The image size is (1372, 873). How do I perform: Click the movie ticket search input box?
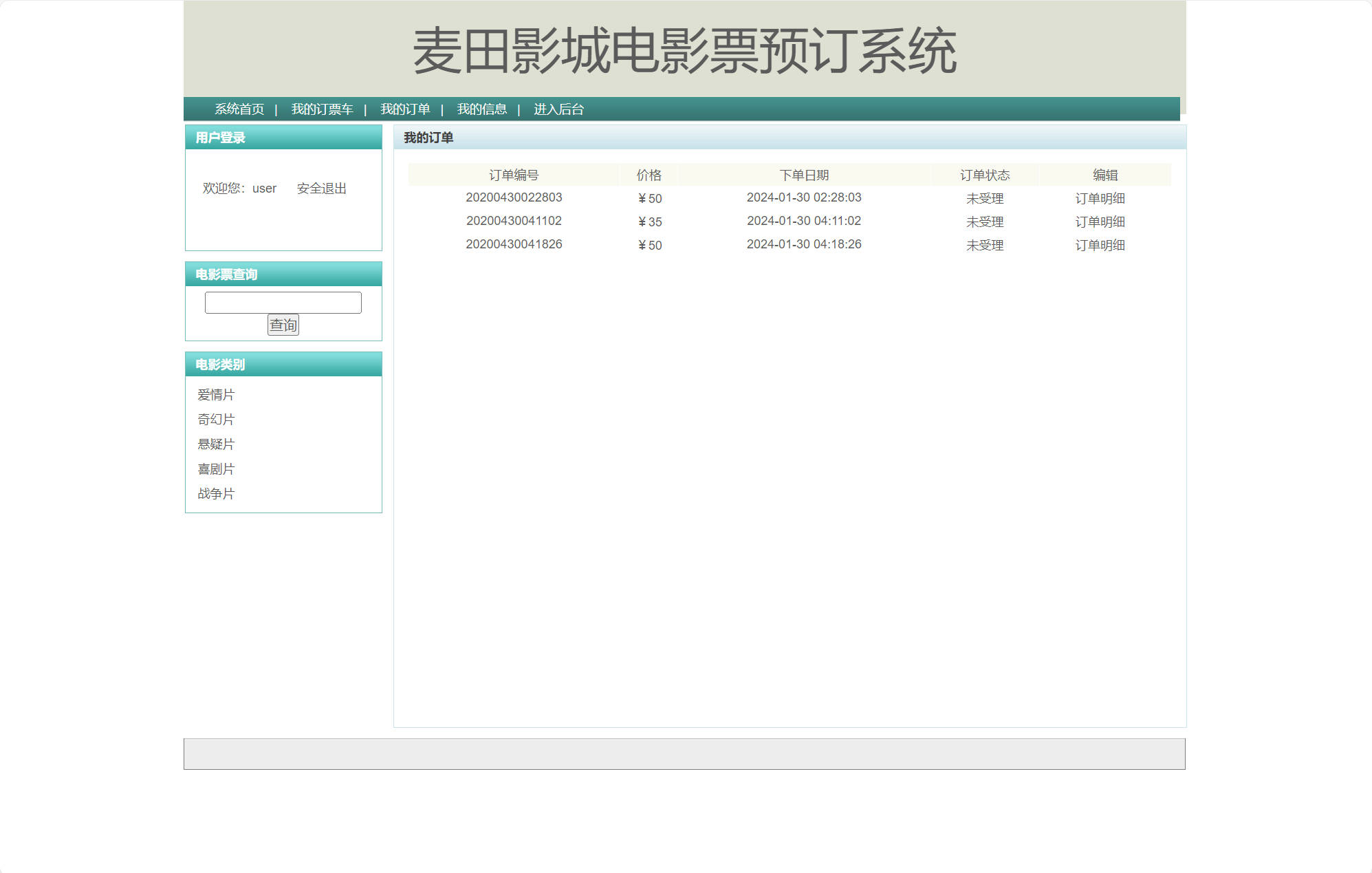click(283, 303)
